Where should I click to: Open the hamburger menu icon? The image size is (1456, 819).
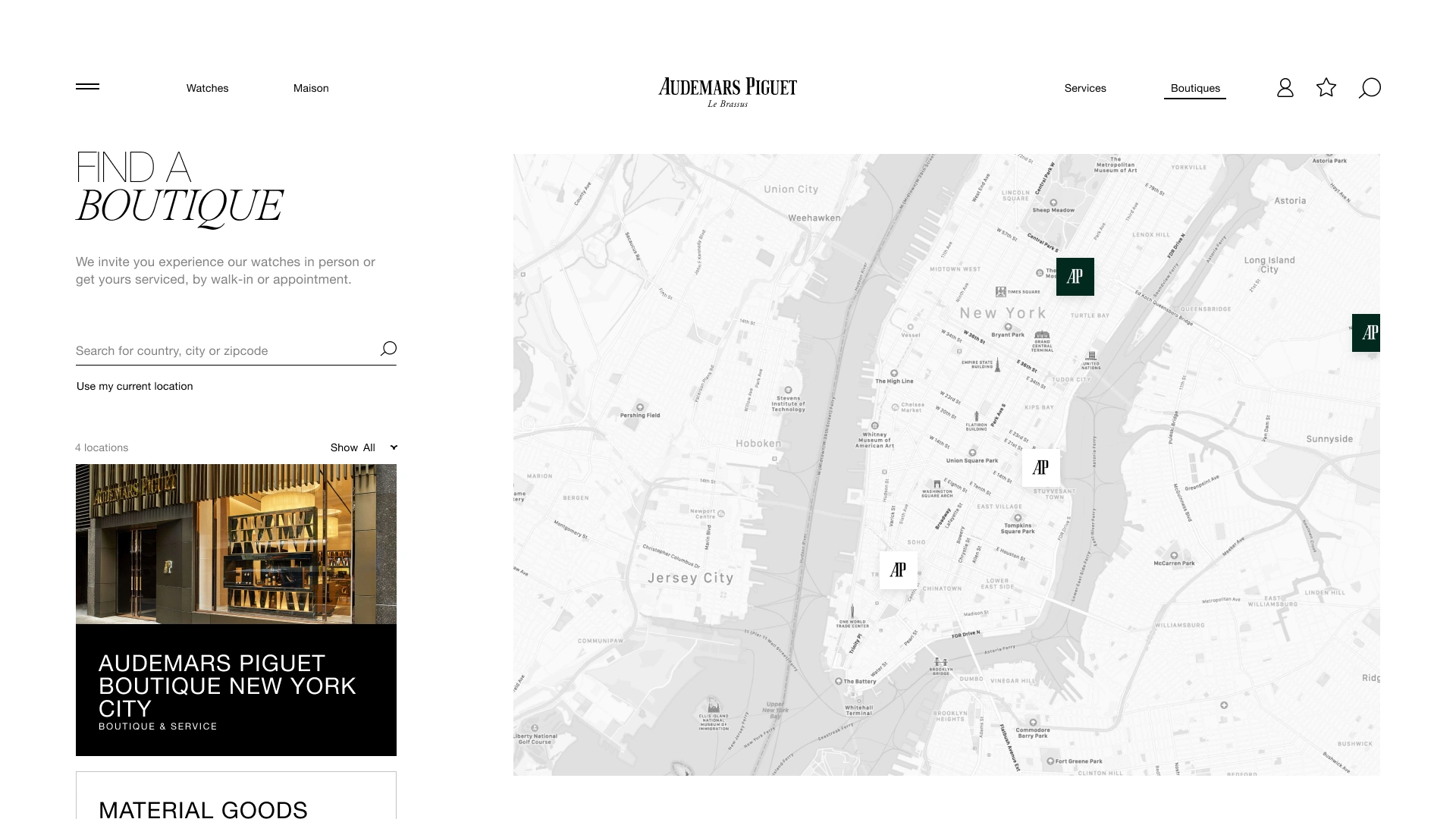[x=87, y=86]
